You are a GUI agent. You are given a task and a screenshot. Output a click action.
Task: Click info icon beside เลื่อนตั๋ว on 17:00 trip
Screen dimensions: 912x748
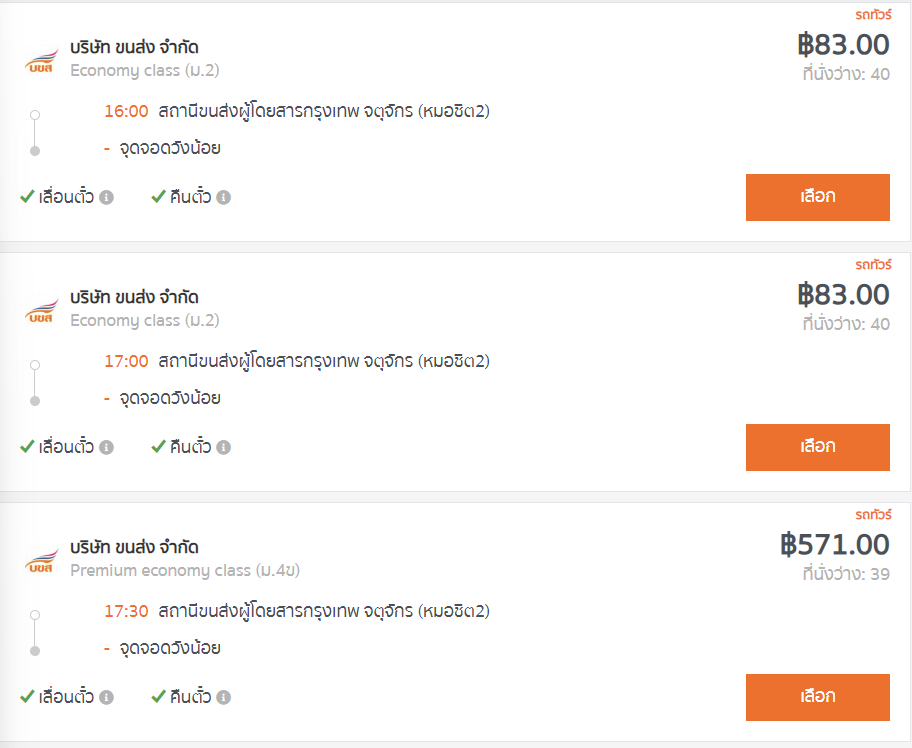click(106, 448)
